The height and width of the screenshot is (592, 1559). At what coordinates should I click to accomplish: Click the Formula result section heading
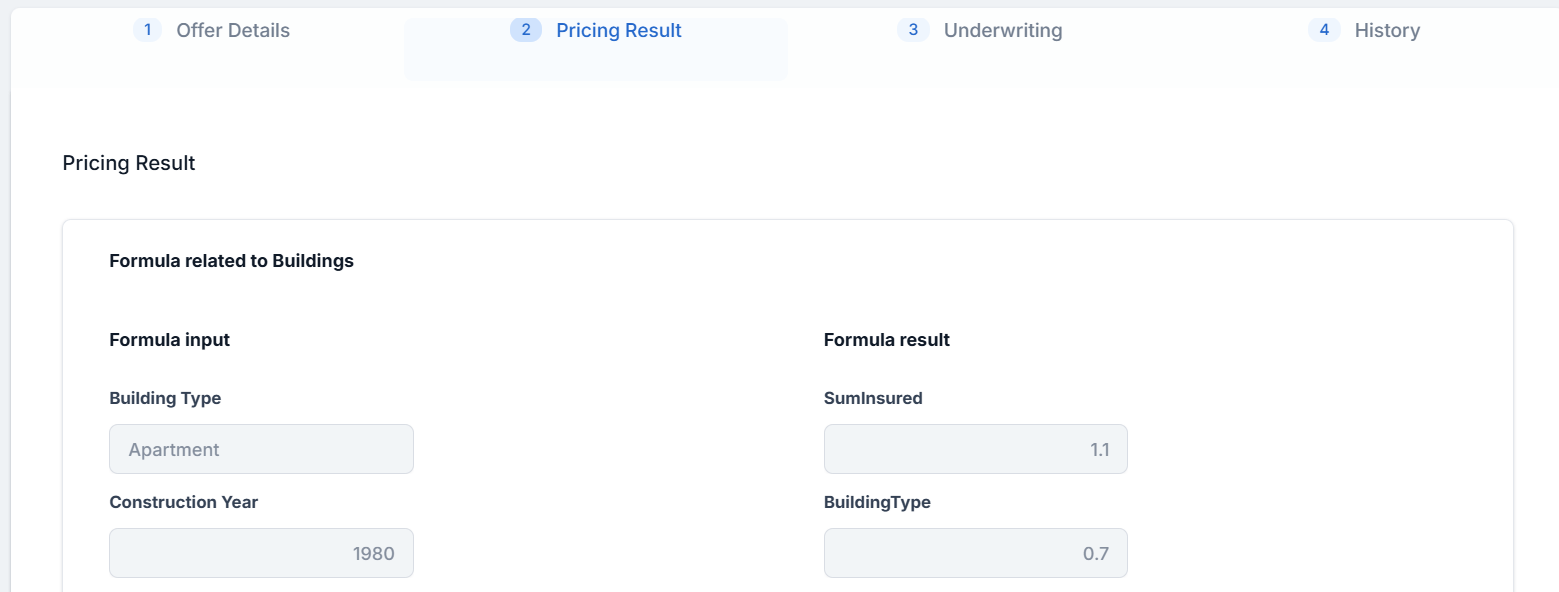pos(886,340)
